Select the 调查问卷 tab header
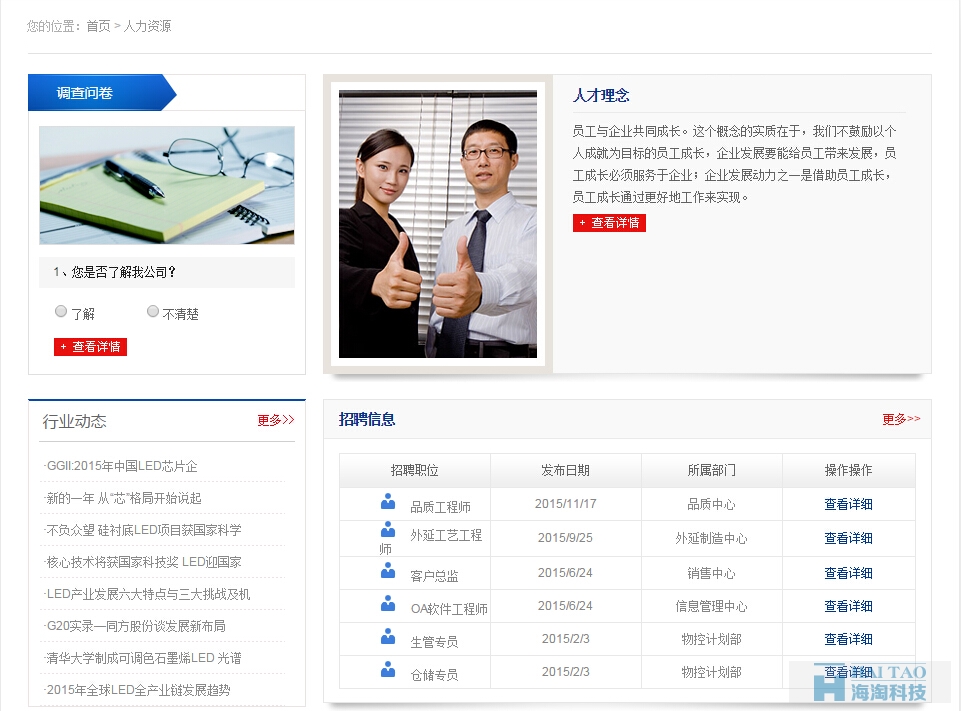The width and height of the screenshot is (961, 711). coord(102,93)
